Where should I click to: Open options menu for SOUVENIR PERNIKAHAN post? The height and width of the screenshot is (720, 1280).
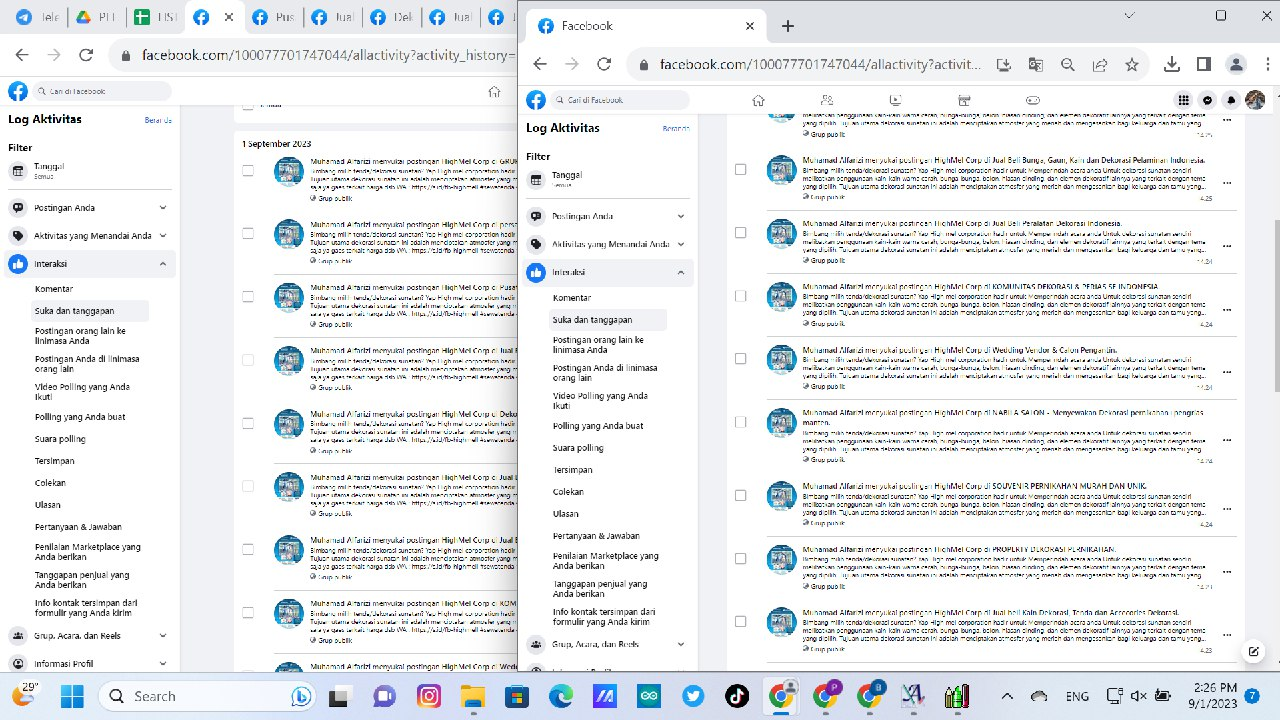(x=1227, y=509)
